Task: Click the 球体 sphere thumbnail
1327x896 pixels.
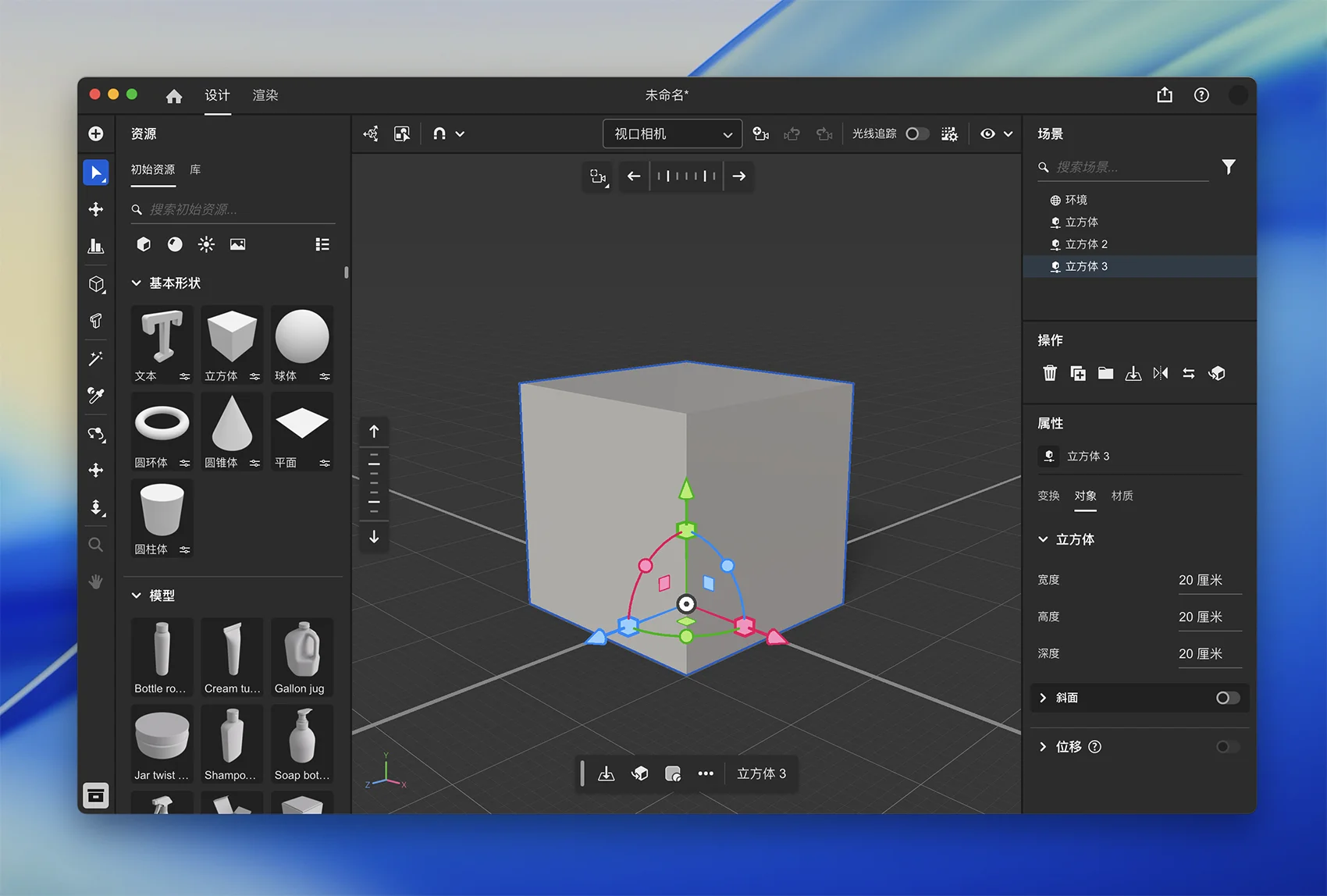Action: tap(302, 338)
